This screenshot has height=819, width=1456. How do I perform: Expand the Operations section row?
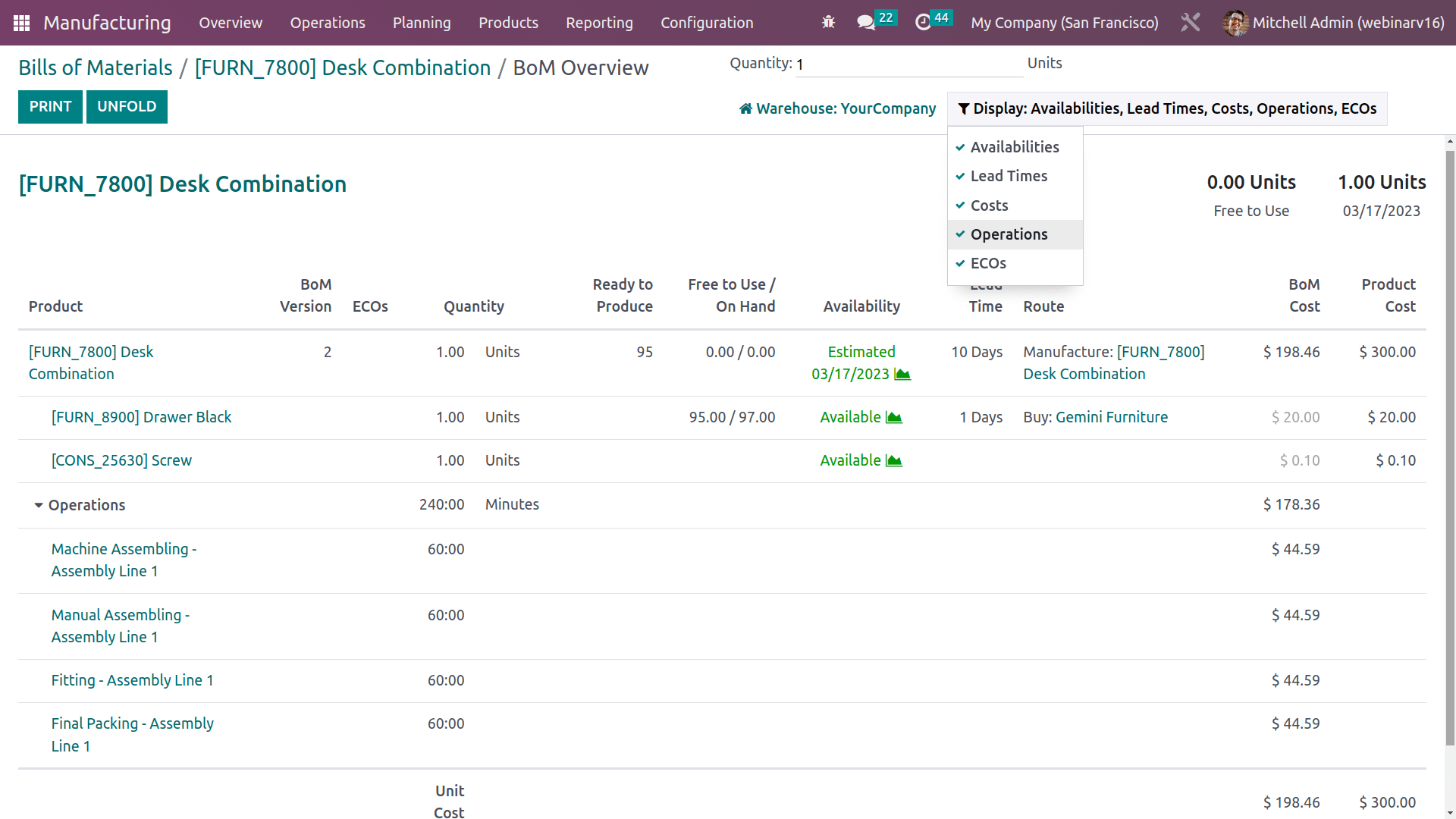(38, 504)
